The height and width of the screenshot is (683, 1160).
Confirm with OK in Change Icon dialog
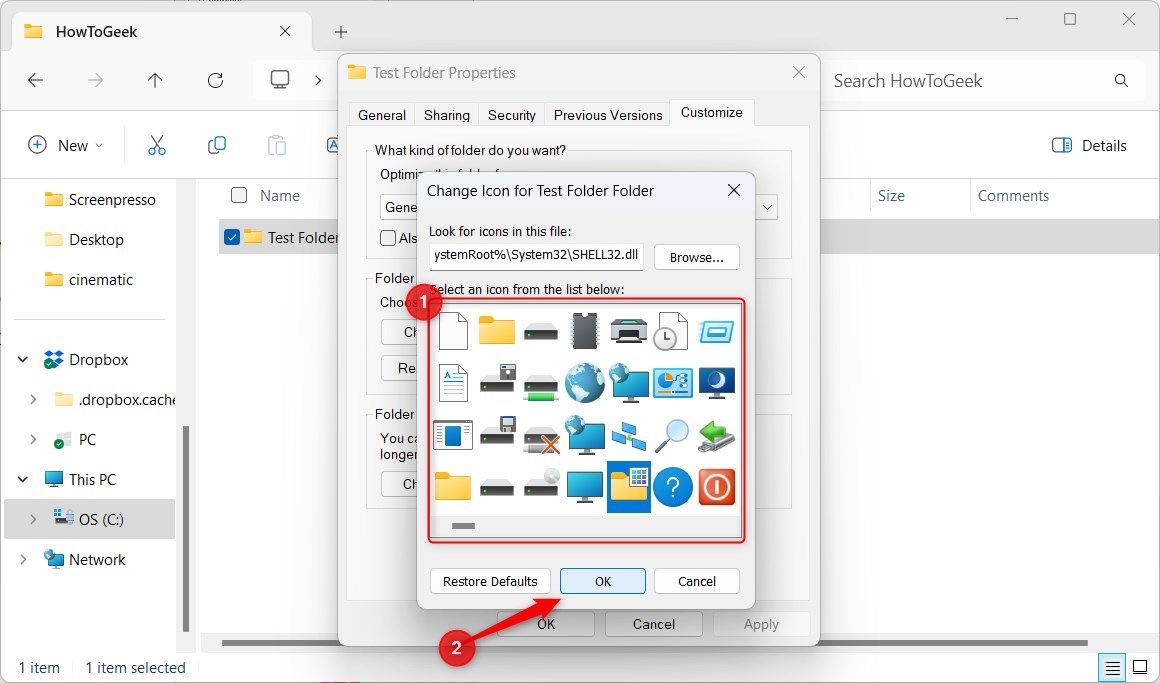click(x=603, y=582)
